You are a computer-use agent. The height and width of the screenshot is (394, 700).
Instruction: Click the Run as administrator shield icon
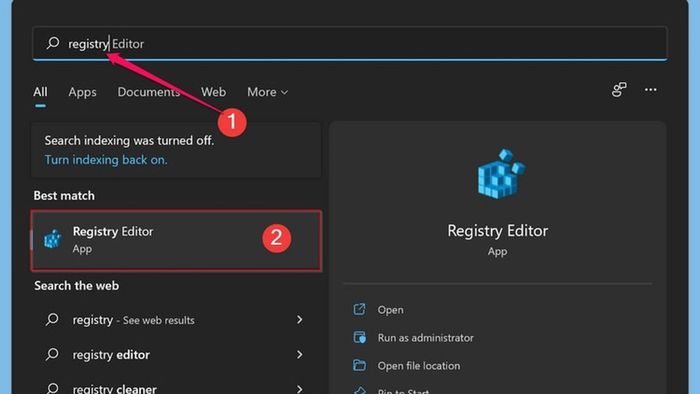[x=359, y=337]
